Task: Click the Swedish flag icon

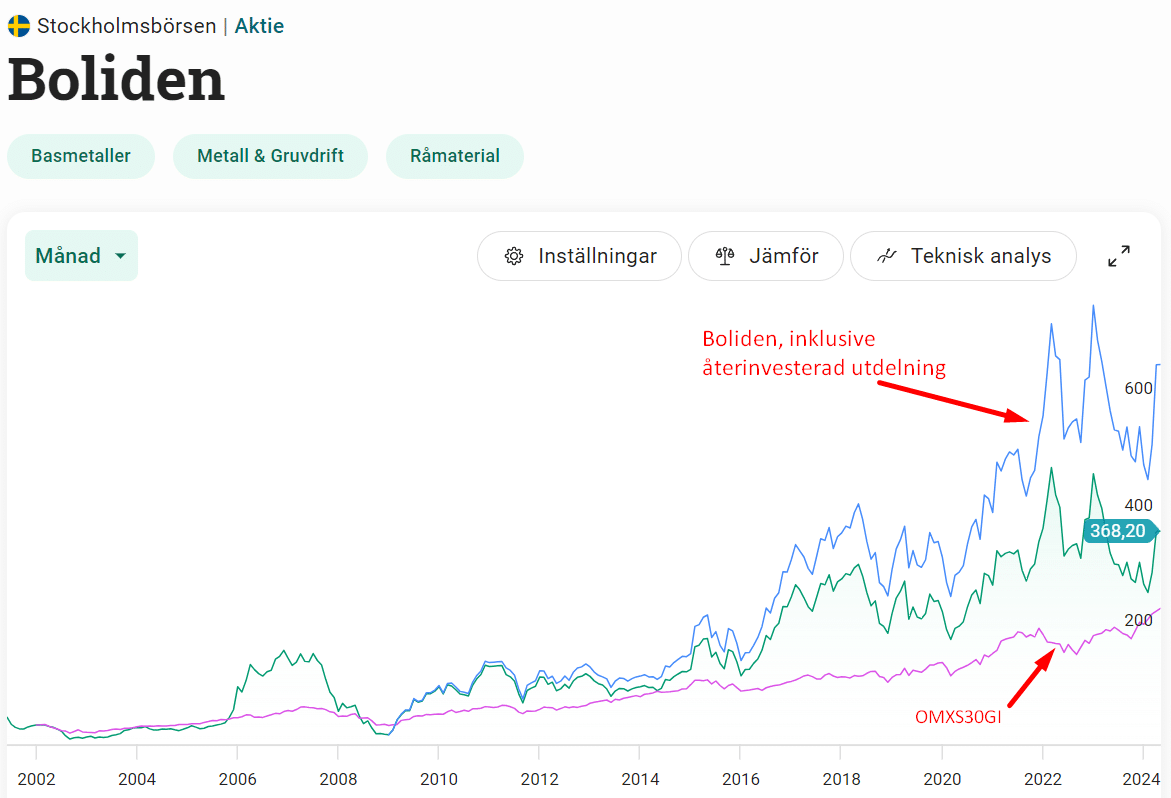Action: tap(19, 26)
